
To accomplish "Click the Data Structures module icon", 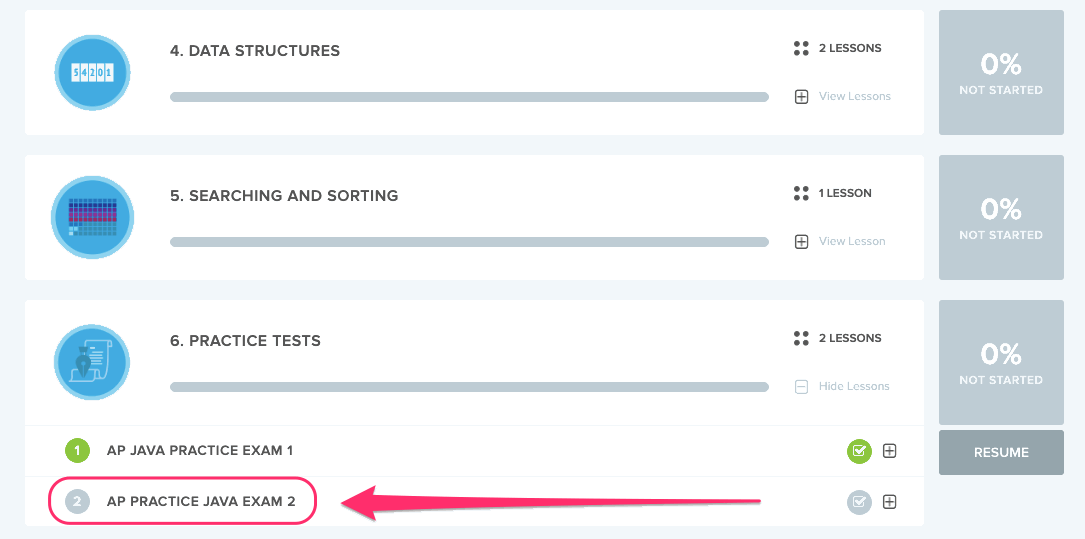I will (92, 72).
